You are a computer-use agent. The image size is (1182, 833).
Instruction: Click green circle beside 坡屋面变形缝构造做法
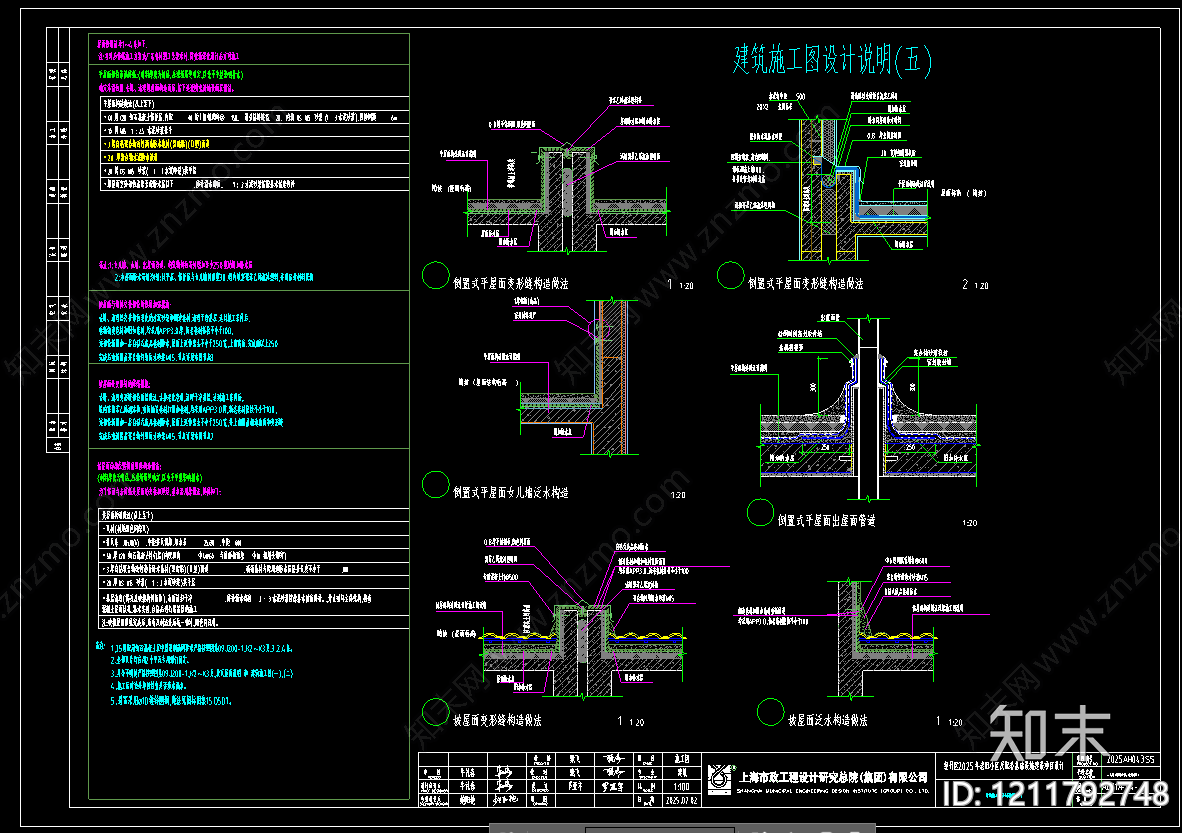click(x=436, y=713)
